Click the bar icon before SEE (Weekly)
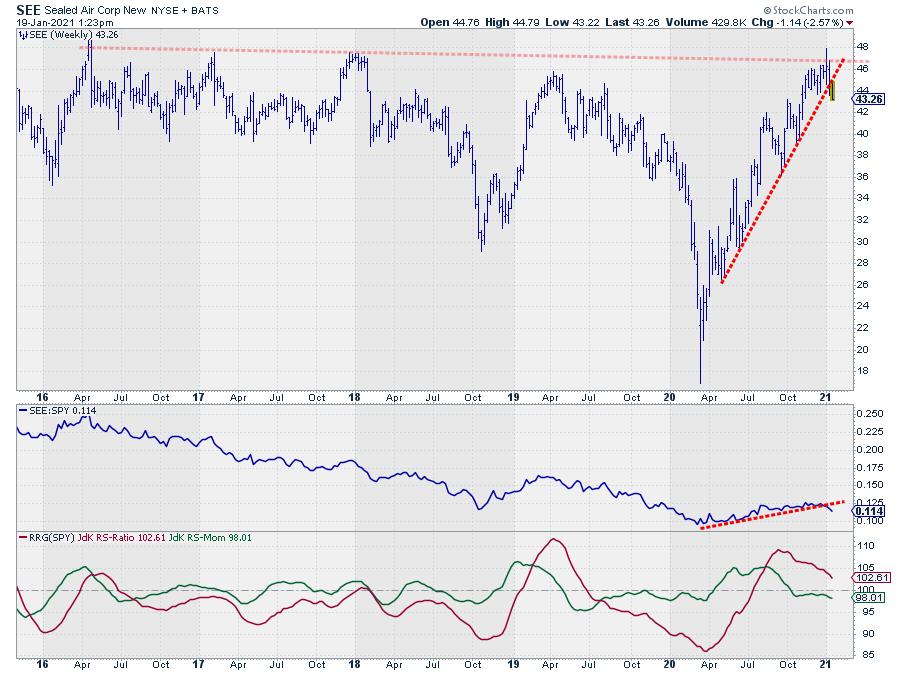 (x=22, y=34)
